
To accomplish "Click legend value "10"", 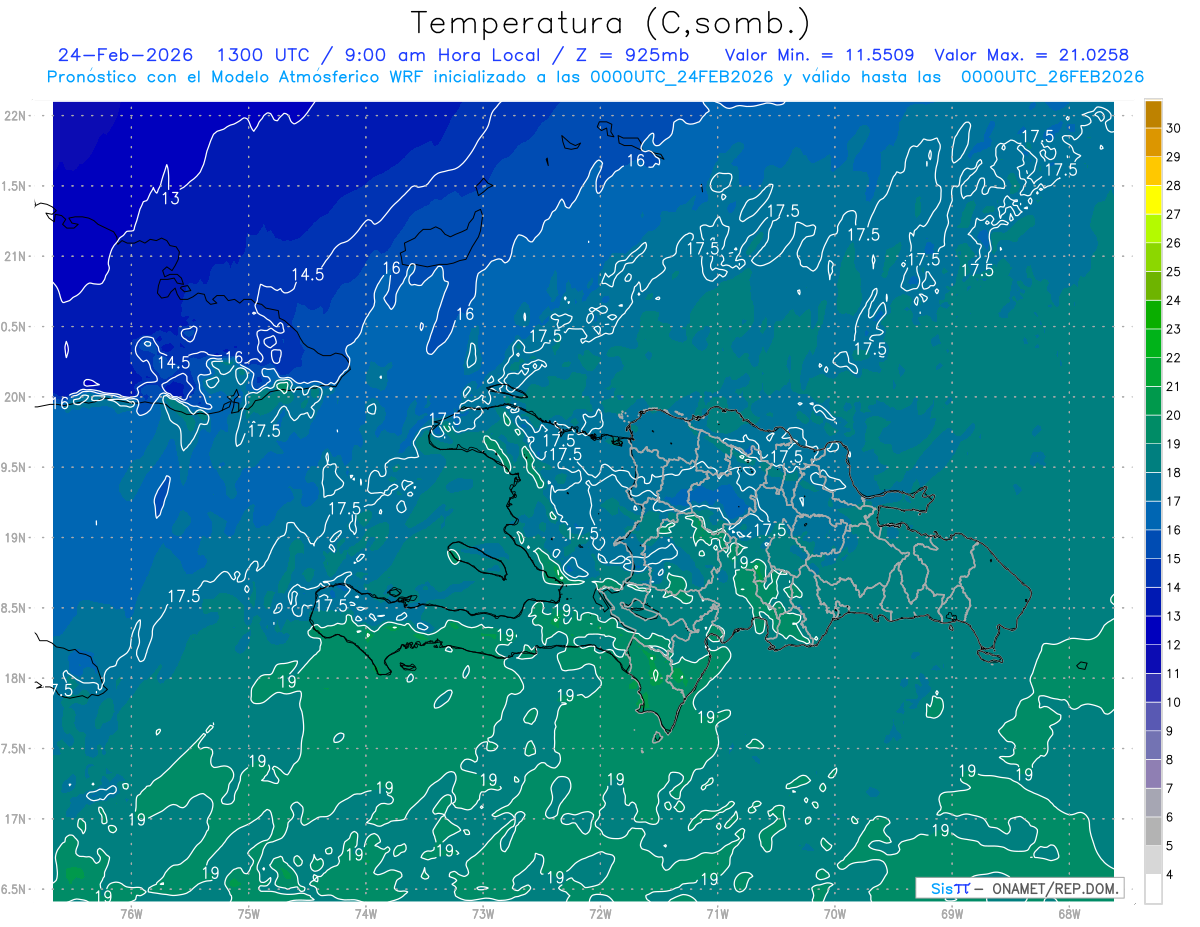I will click(1174, 702).
